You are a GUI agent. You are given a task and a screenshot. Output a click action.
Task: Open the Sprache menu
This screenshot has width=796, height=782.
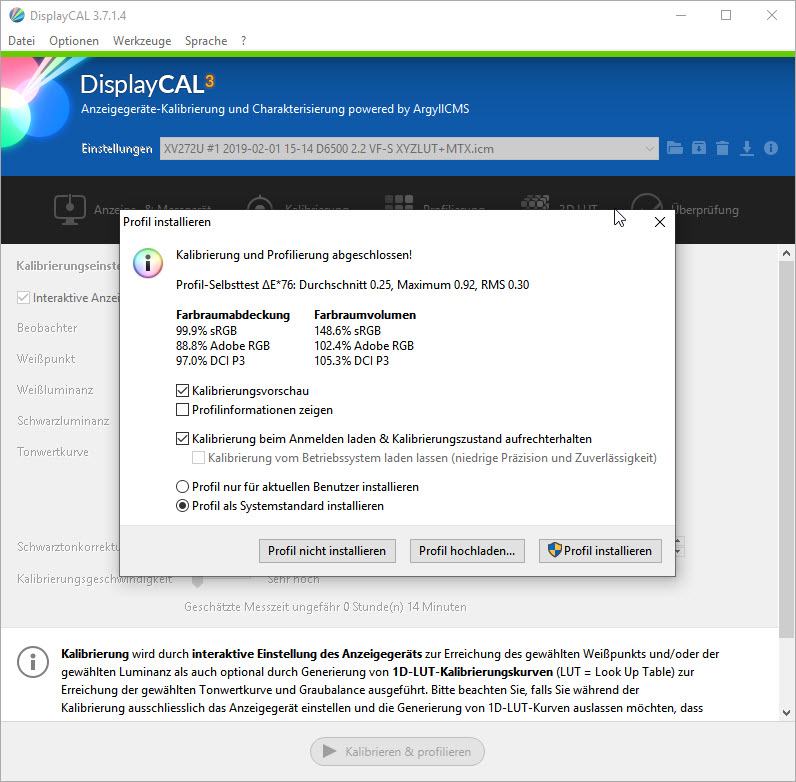pos(206,41)
